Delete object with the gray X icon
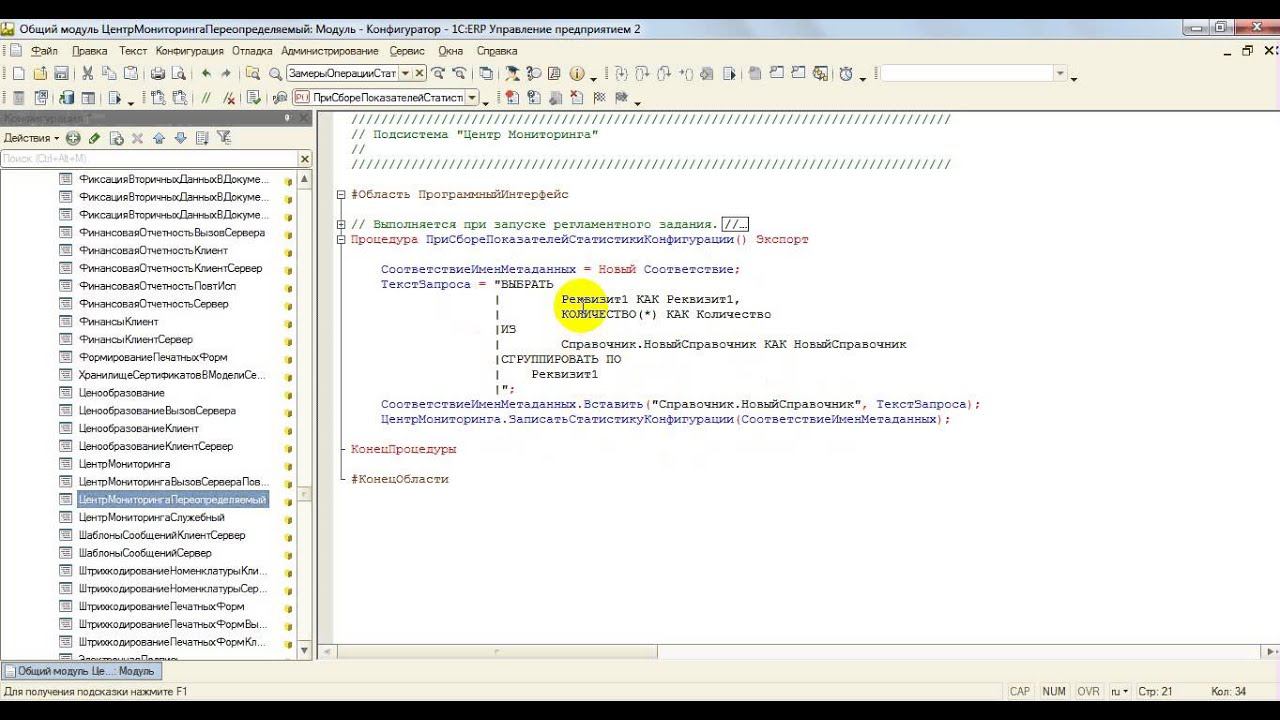Viewport: 1280px width, 720px height. (137, 138)
